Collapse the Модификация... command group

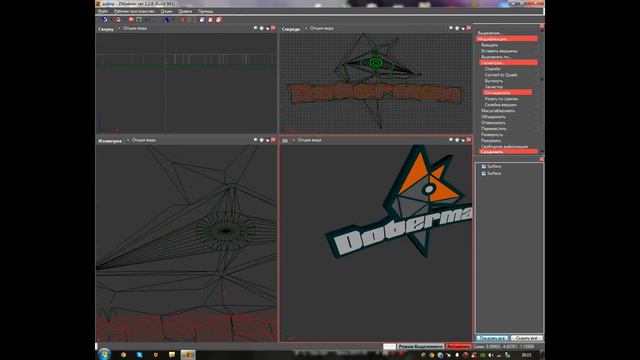(507, 39)
